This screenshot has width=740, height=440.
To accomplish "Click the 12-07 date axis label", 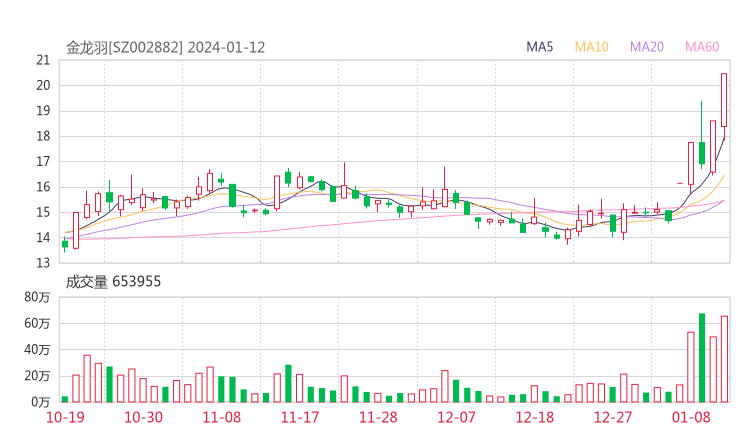I will coord(456,417).
